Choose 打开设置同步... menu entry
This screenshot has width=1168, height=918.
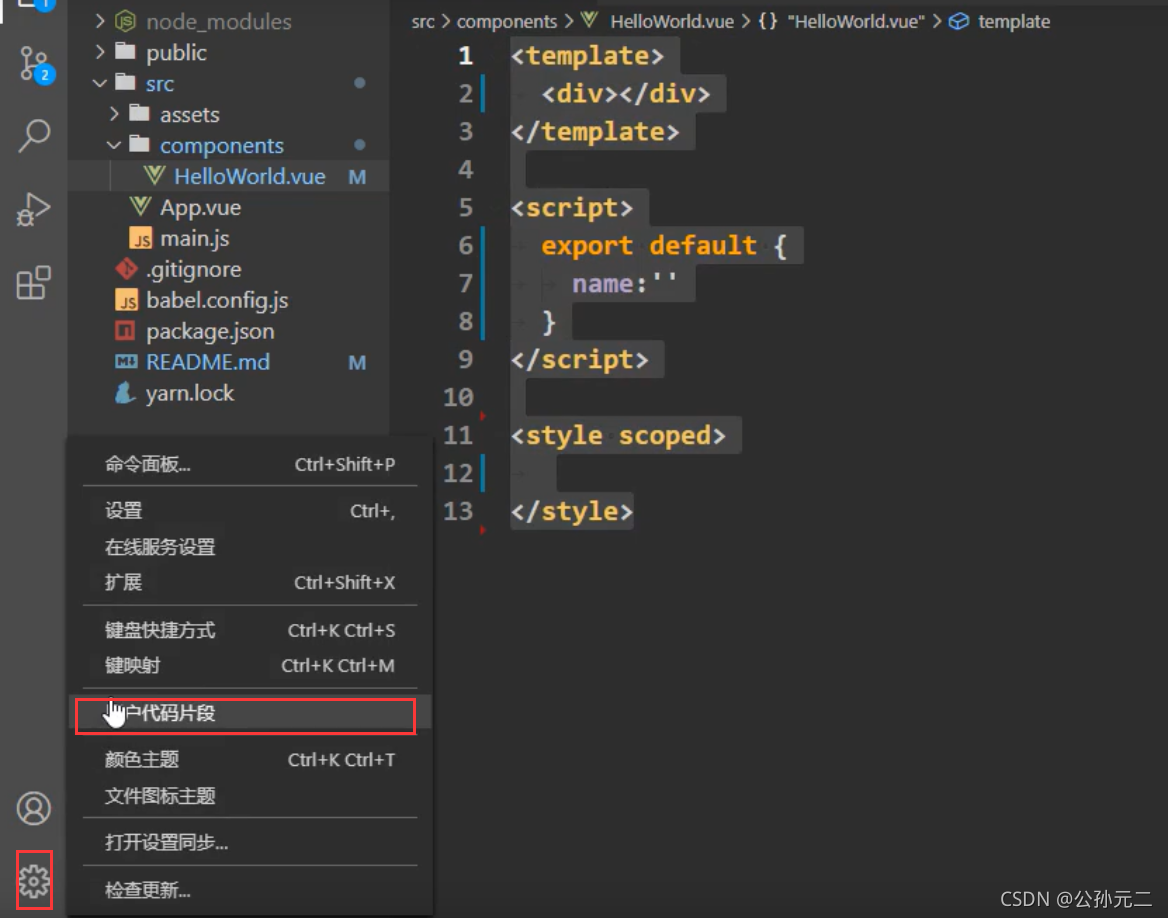pos(250,842)
